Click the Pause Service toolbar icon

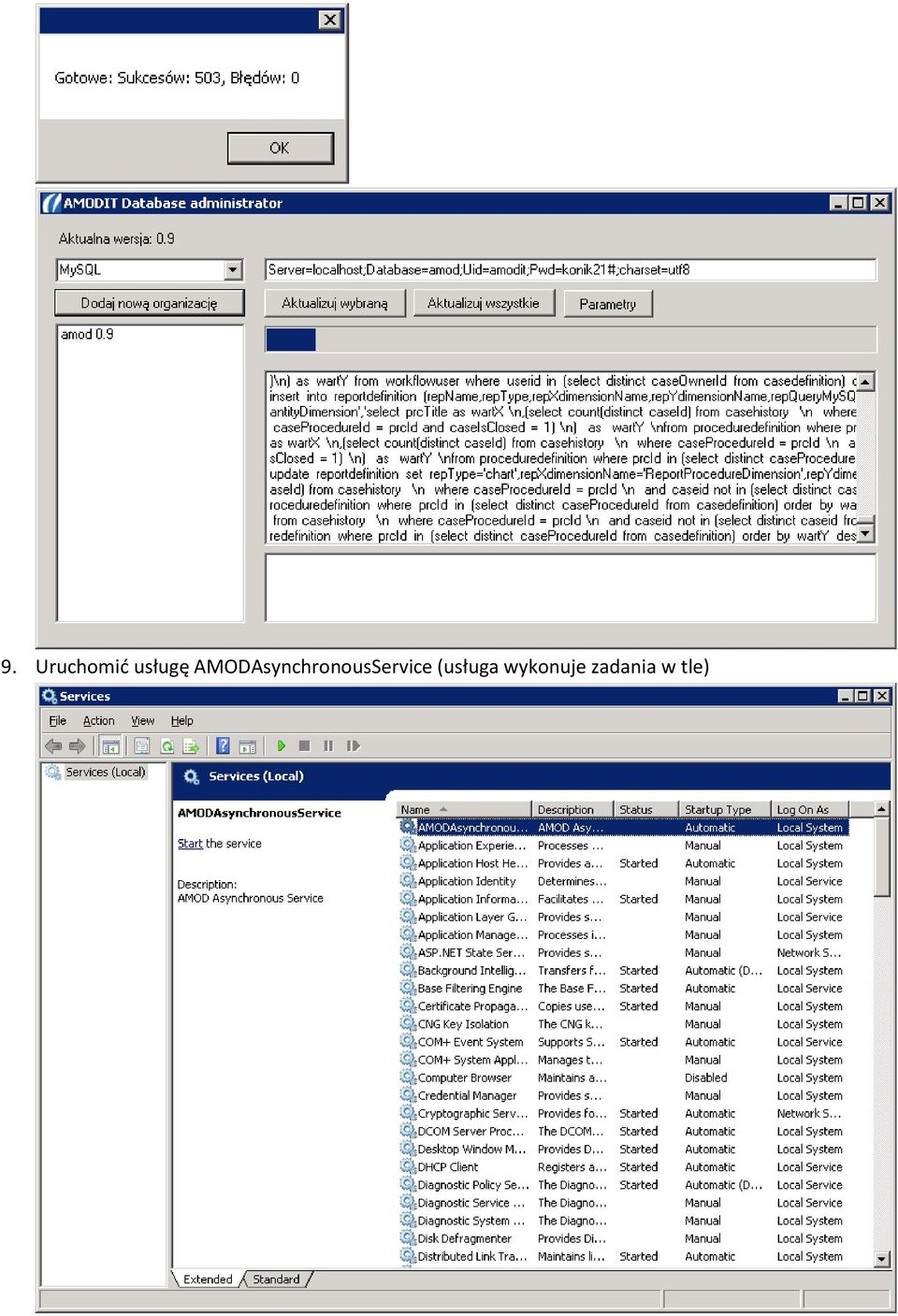[x=328, y=745]
